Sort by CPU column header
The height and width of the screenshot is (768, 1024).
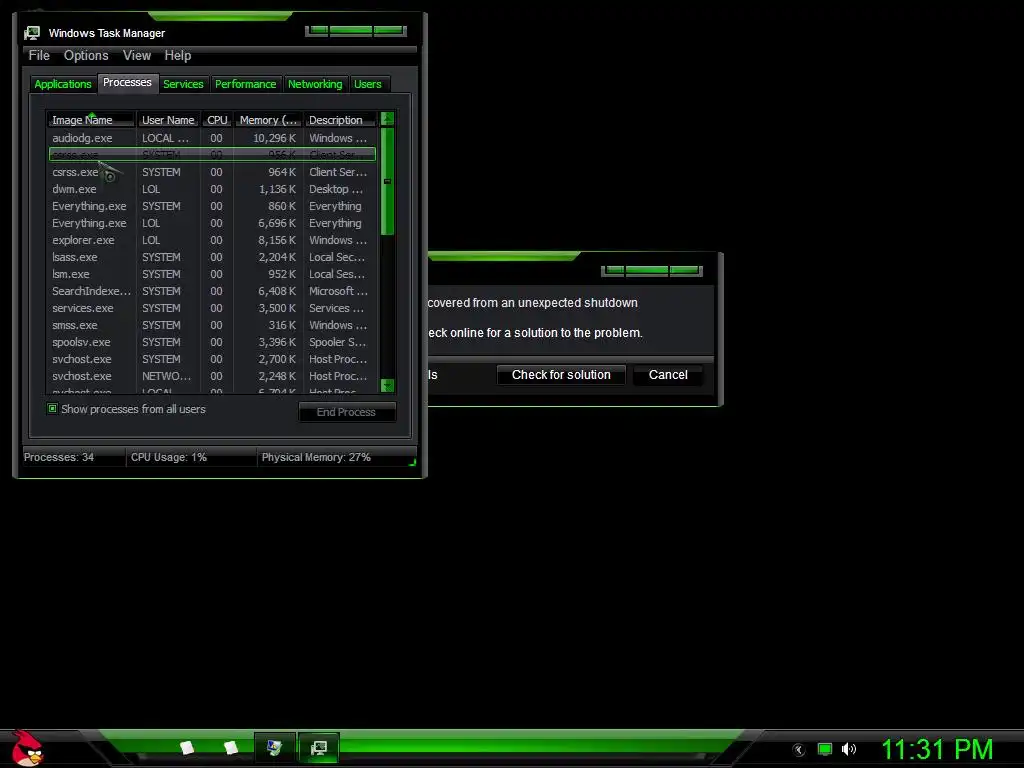point(217,120)
